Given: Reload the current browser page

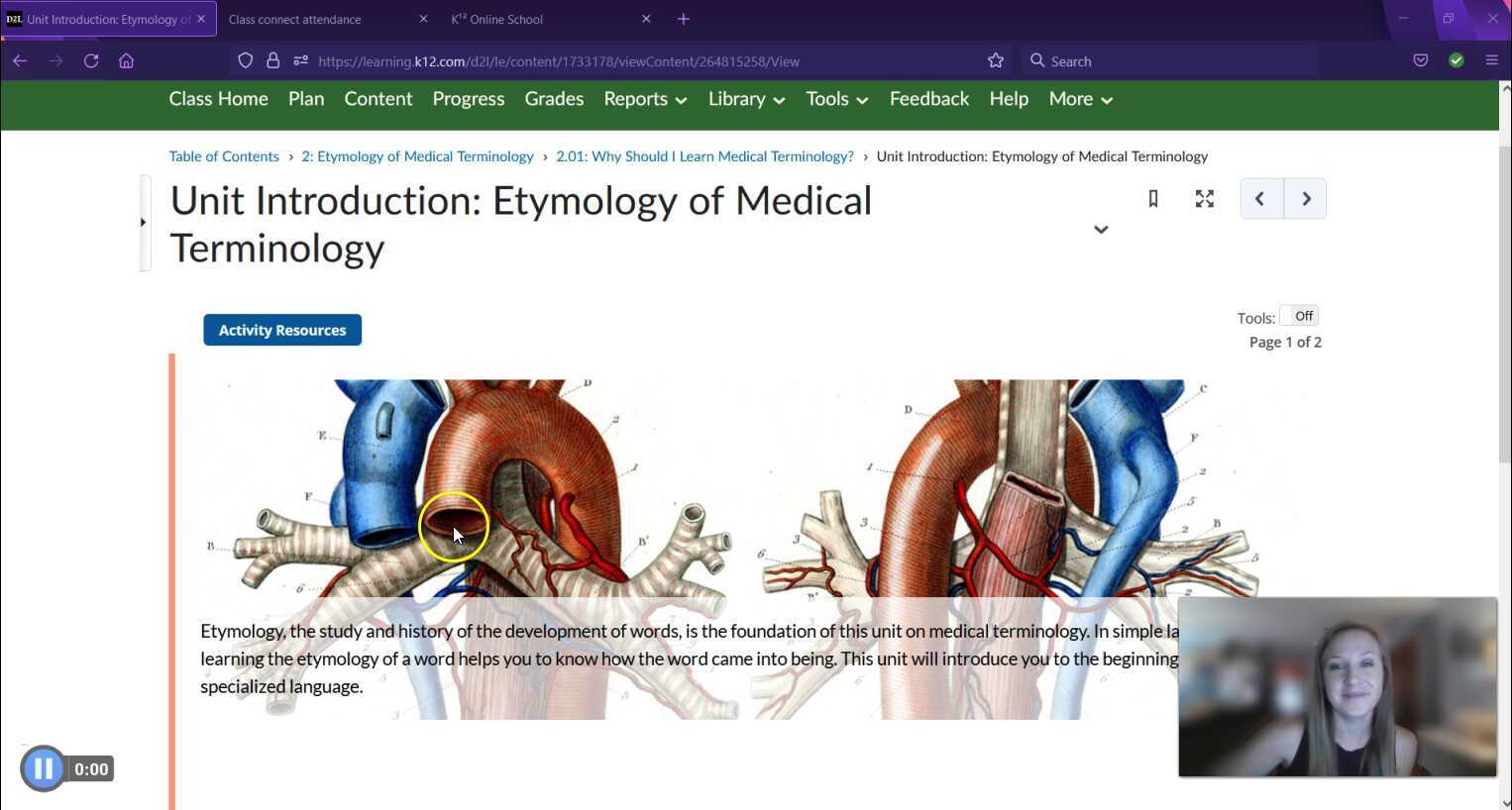Looking at the screenshot, I should click(x=91, y=60).
